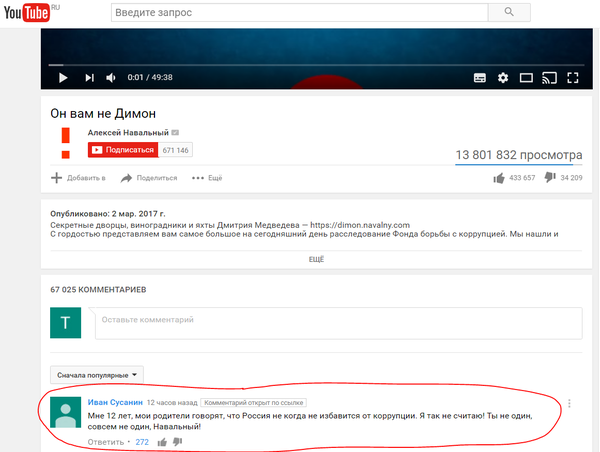The width and height of the screenshot is (600, 452).
Task: Click the Ответить reply link
Action: click(105, 441)
